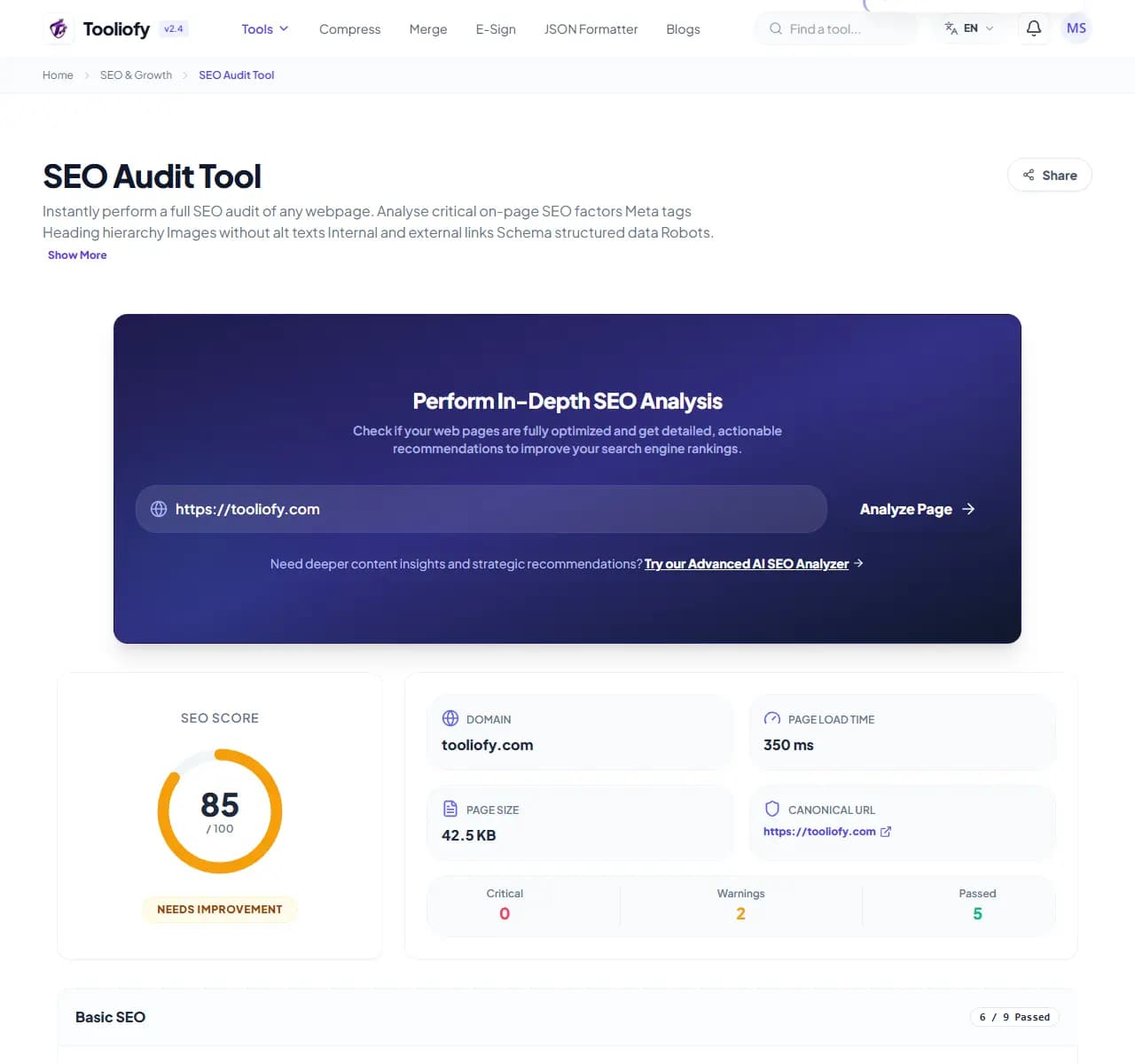The width and height of the screenshot is (1135, 1064).
Task: Click the tooliofy.com domain value
Action: click(488, 745)
